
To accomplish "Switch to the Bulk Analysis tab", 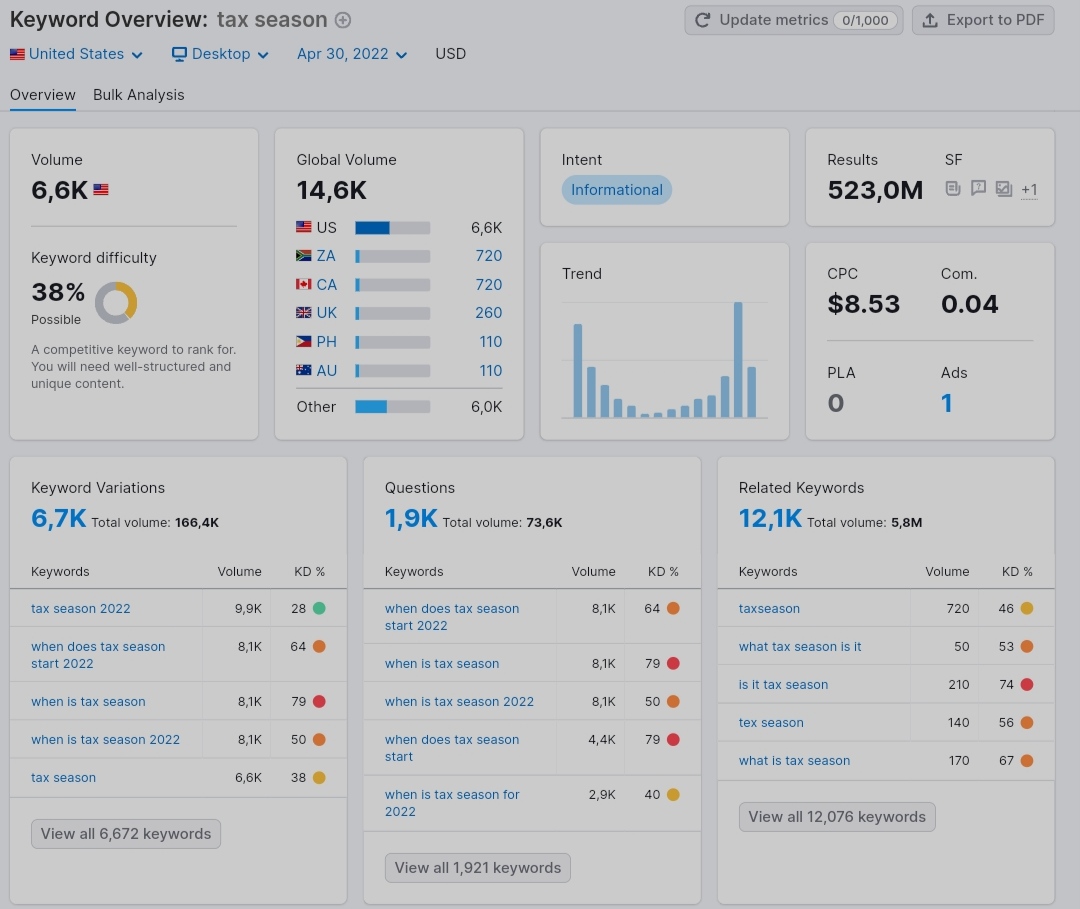I will pyautogui.click(x=138, y=95).
